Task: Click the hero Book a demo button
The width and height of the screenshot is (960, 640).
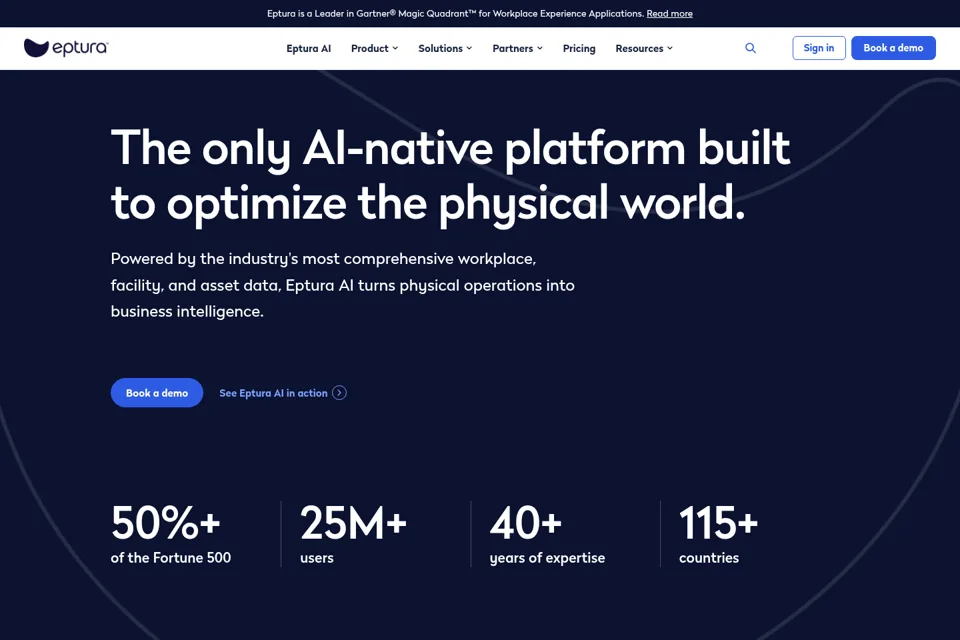Action: [x=157, y=393]
